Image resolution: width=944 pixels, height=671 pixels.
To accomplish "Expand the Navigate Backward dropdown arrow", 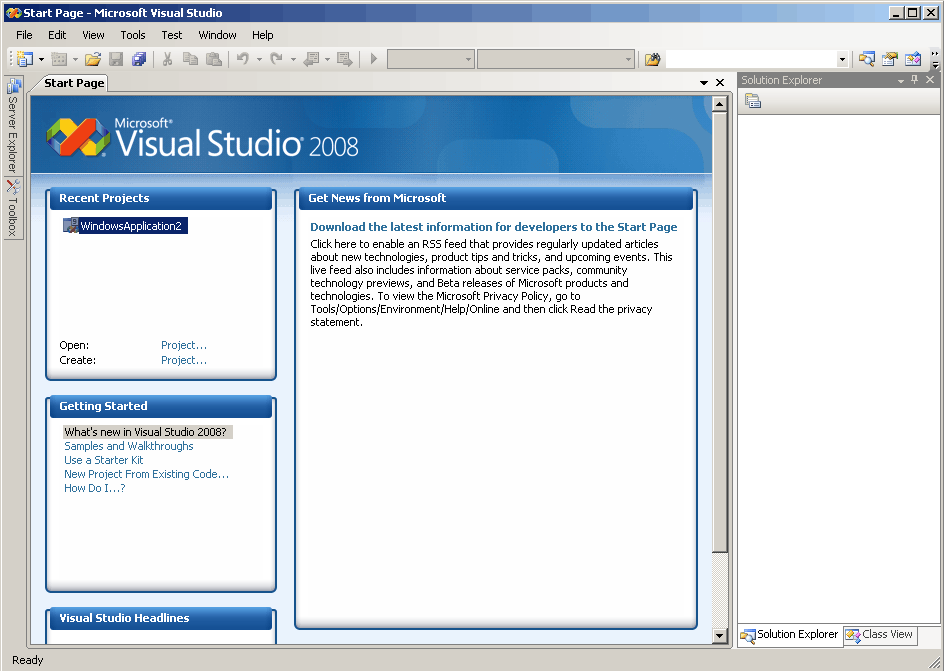I will (328, 59).
